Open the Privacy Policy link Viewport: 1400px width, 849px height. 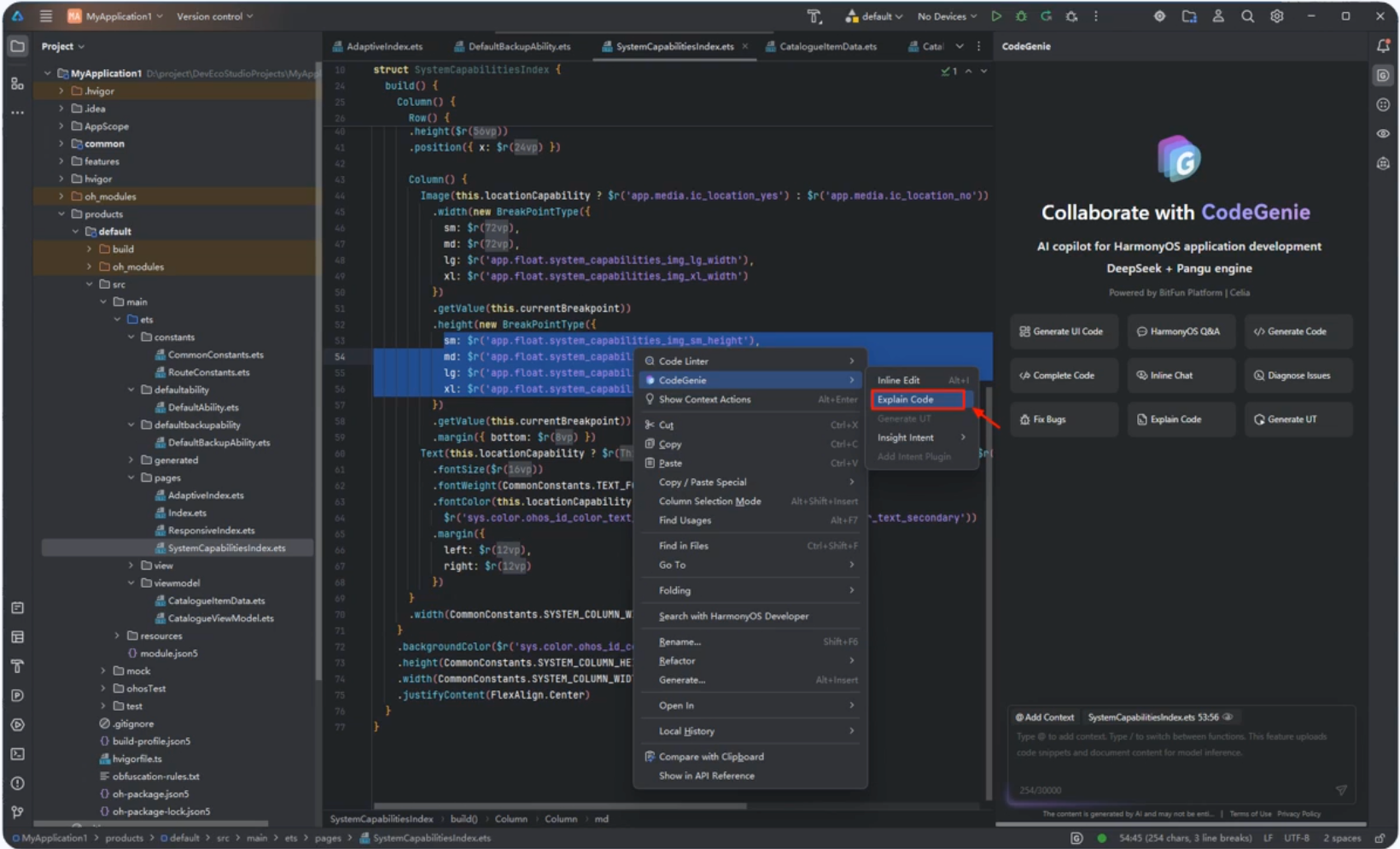point(1298,814)
